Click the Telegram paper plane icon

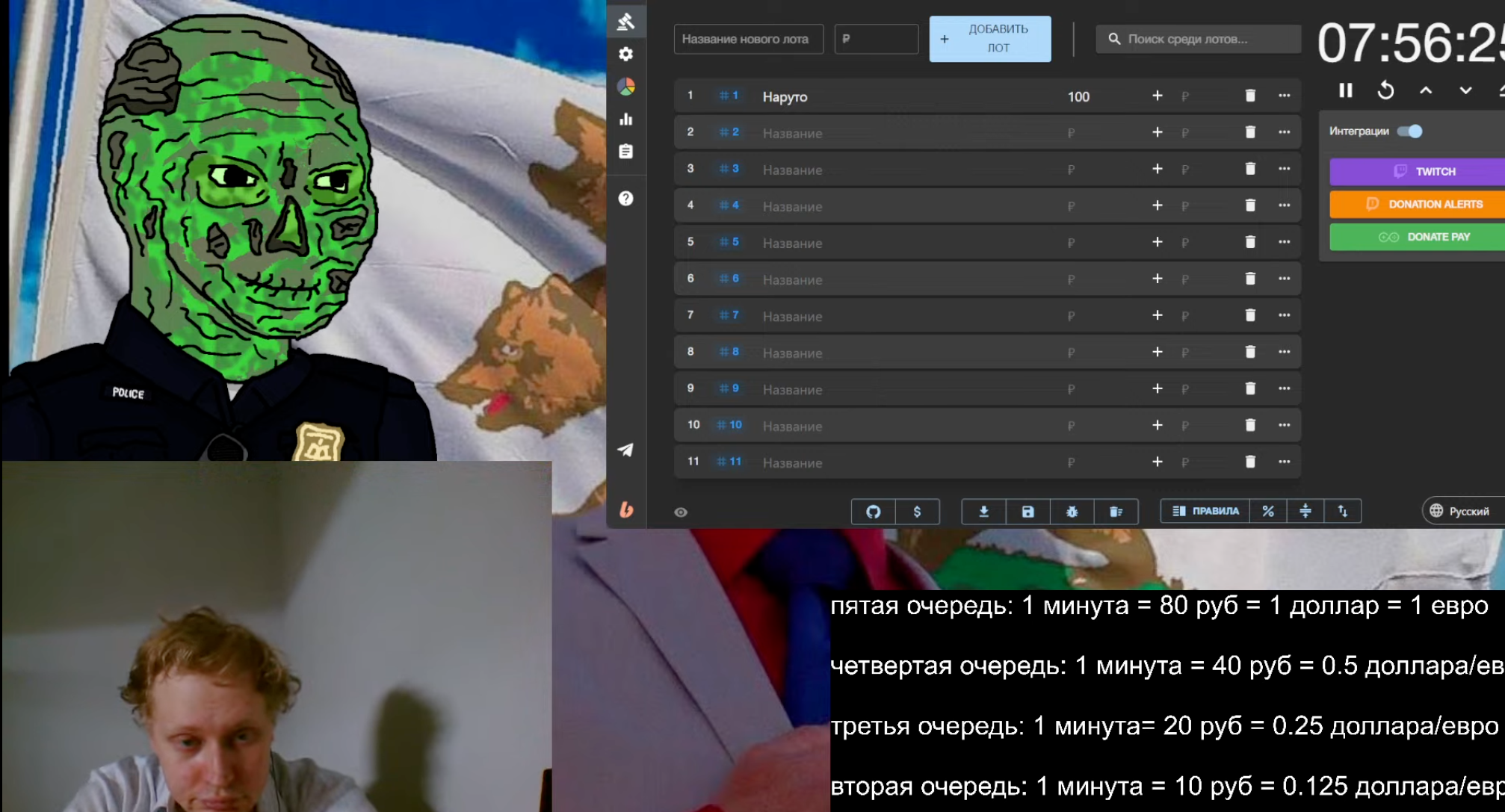coord(626,450)
